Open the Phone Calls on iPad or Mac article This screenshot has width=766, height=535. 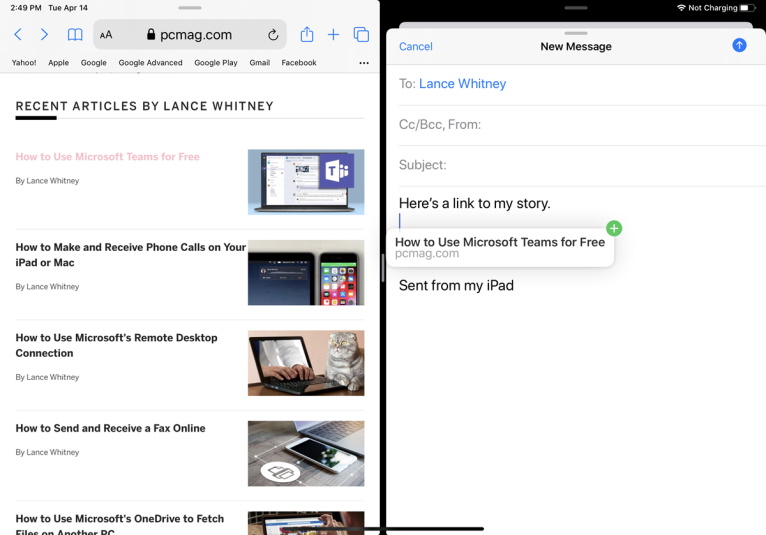click(x=130, y=255)
